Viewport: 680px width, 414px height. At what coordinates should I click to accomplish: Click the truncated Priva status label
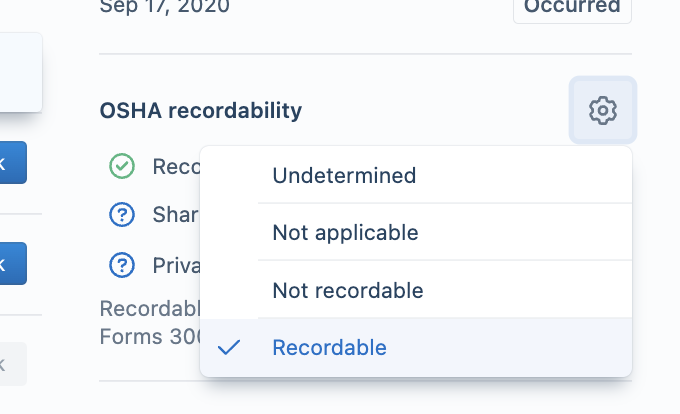tap(177, 265)
